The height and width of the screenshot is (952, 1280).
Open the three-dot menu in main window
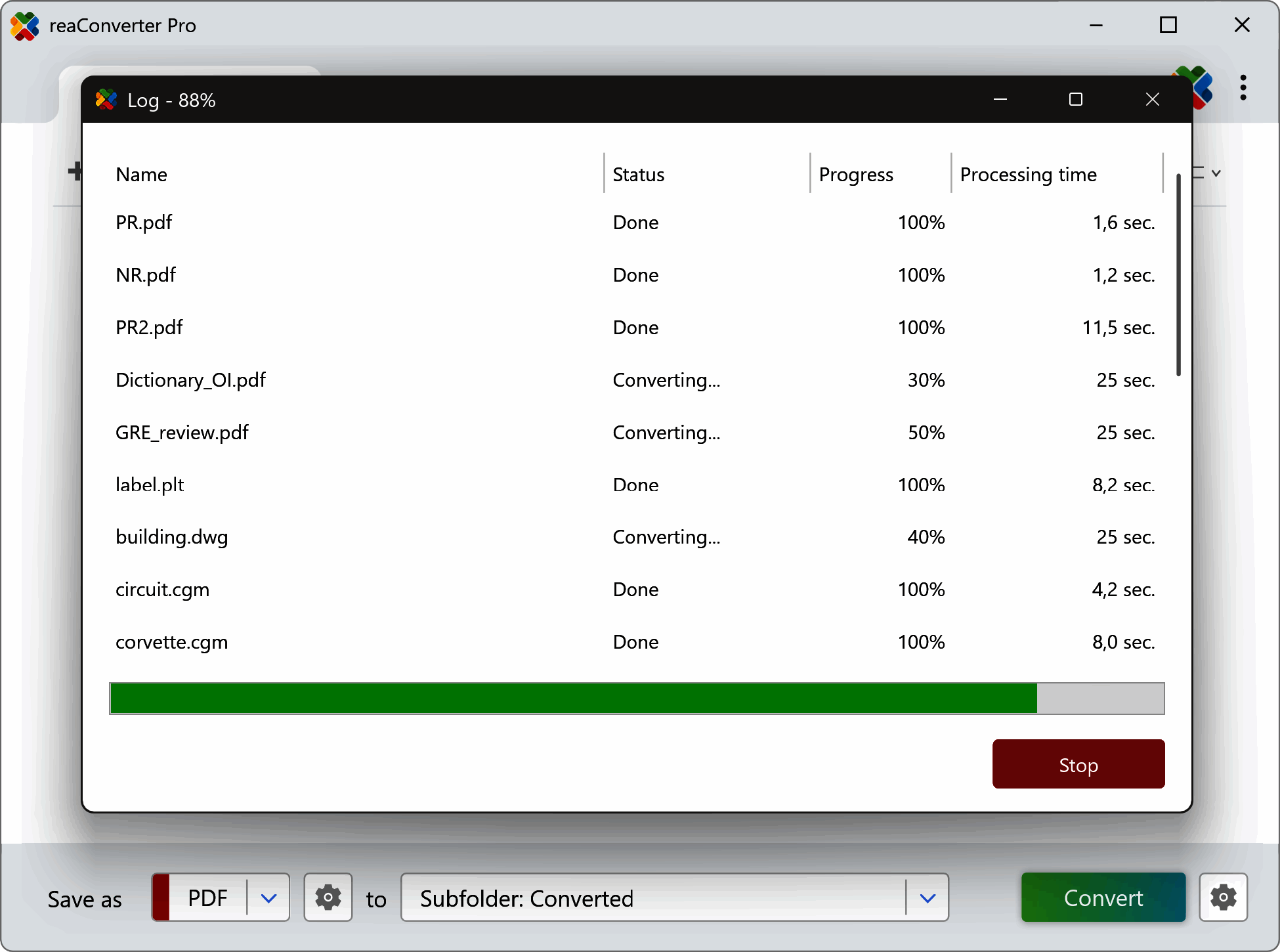1243,87
